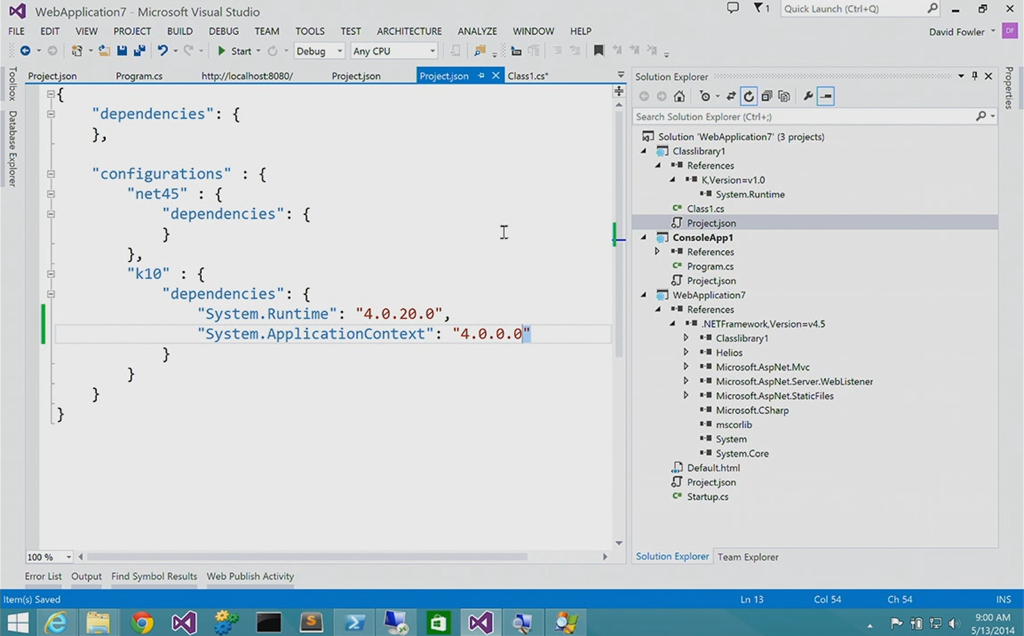The image size is (1024, 636).
Task: Open the Find Symbol Results panel
Action: pyautogui.click(x=154, y=576)
